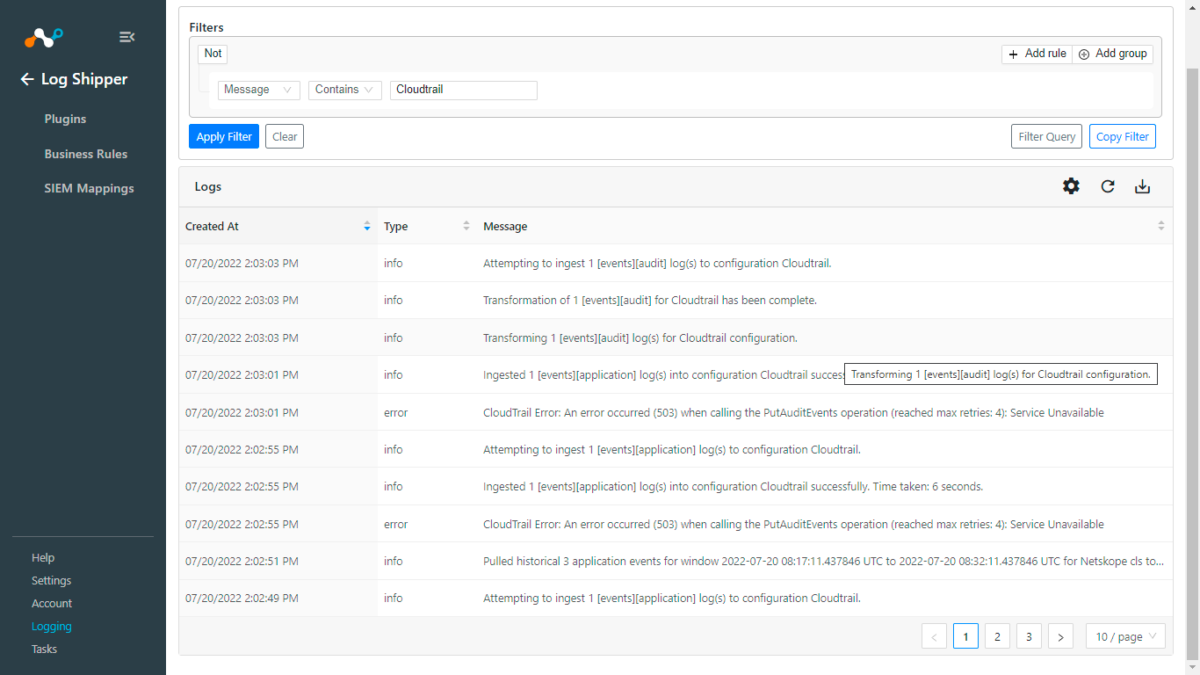Open the Business Rules section
Viewport: 1200px width, 675px height.
[x=86, y=153]
